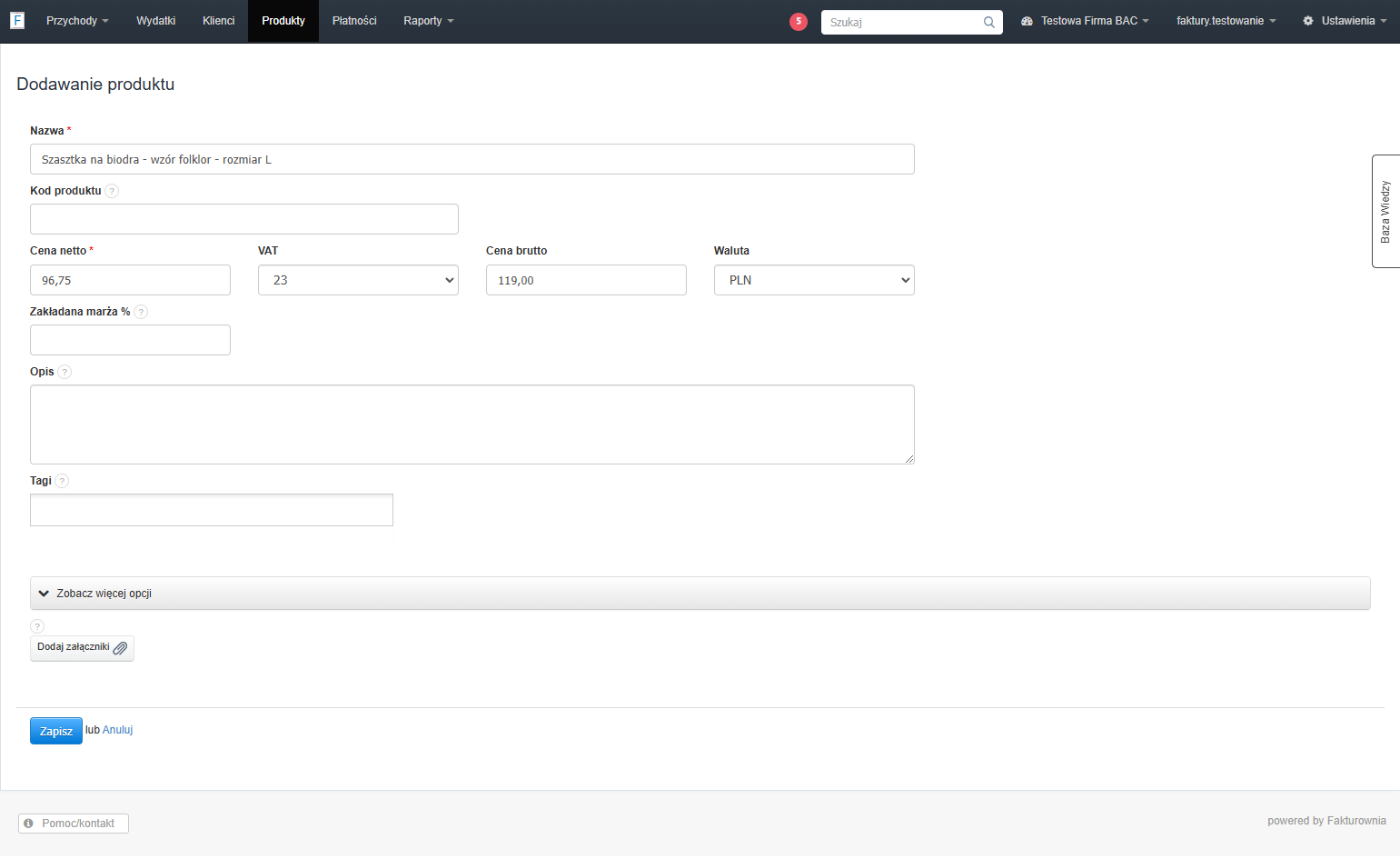Save the product with Zapisz
The image size is (1400, 859).
click(x=56, y=731)
